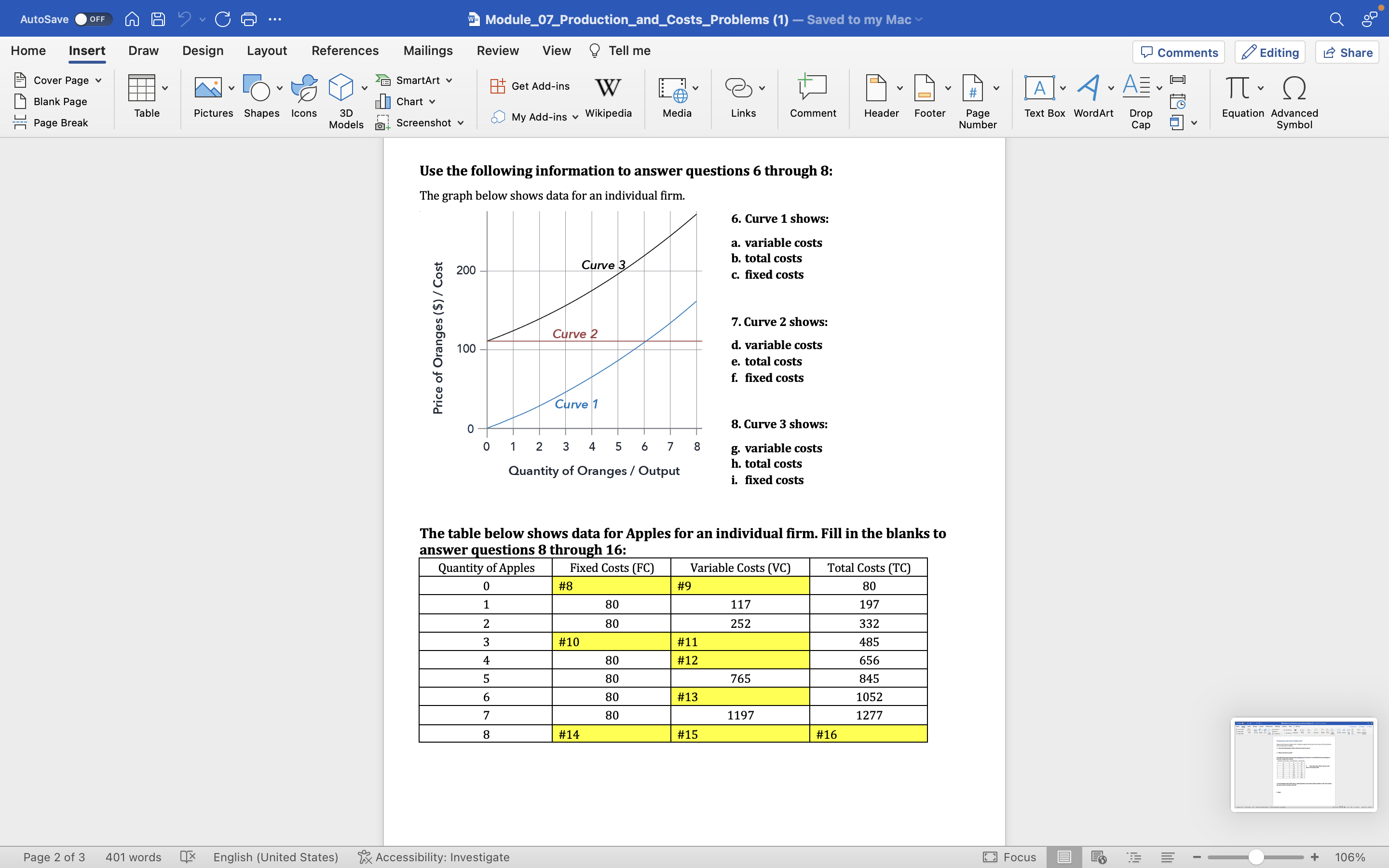The image size is (1389, 868).
Task: Open the Layout tab
Action: pyautogui.click(x=266, y=51)
